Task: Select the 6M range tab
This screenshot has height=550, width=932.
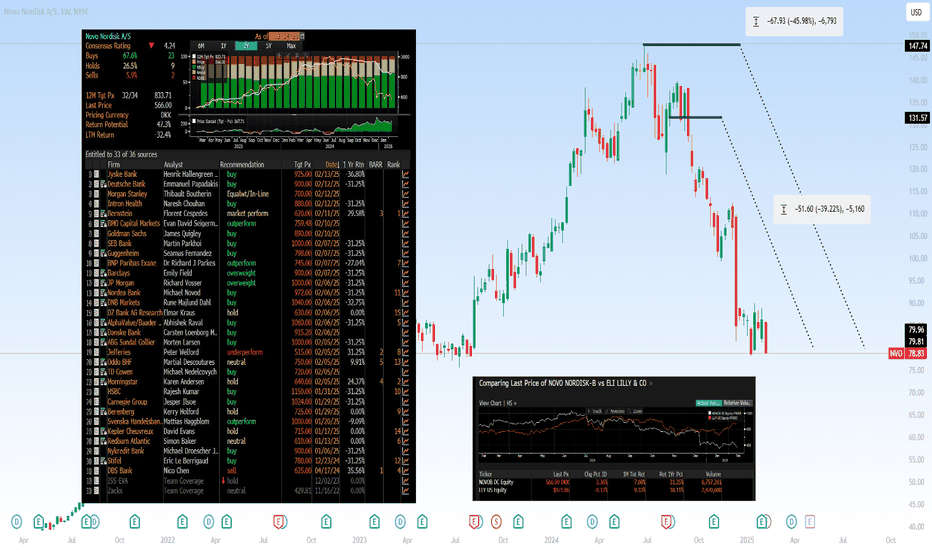Action: click(x=201, y=46)
